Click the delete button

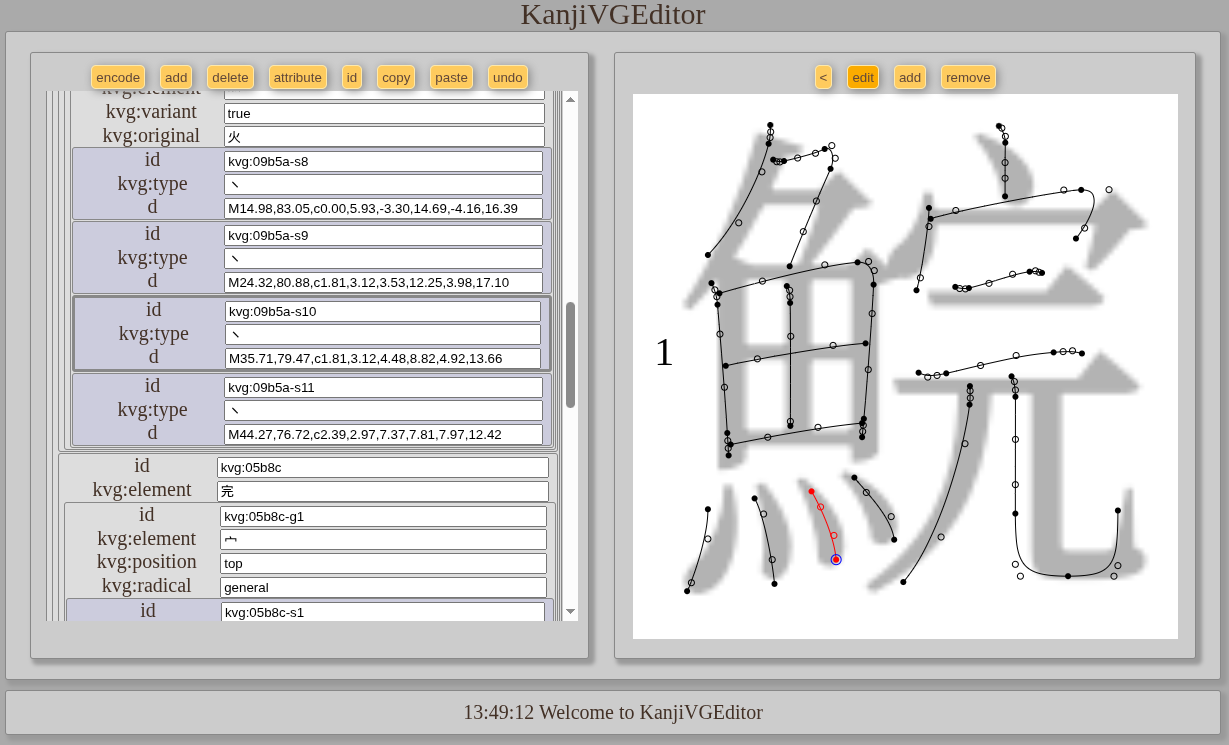[x=230, y=77]
